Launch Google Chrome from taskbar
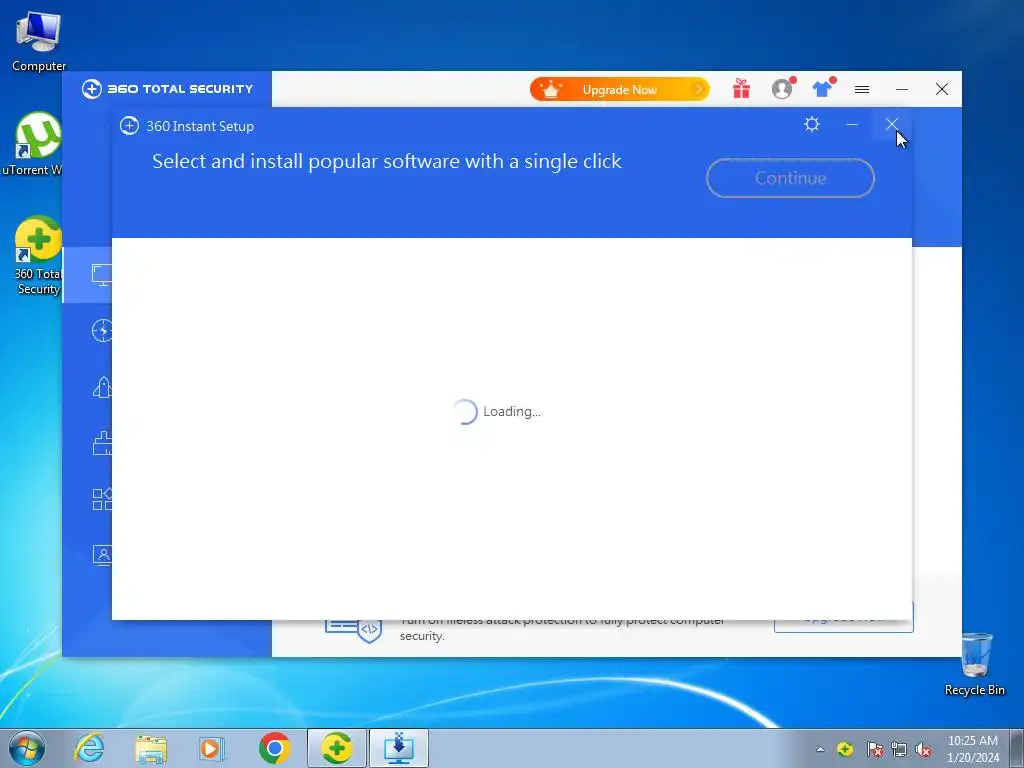Image resolution: width=1024 pixels, height=768 pixels. (x=274, y=748)
